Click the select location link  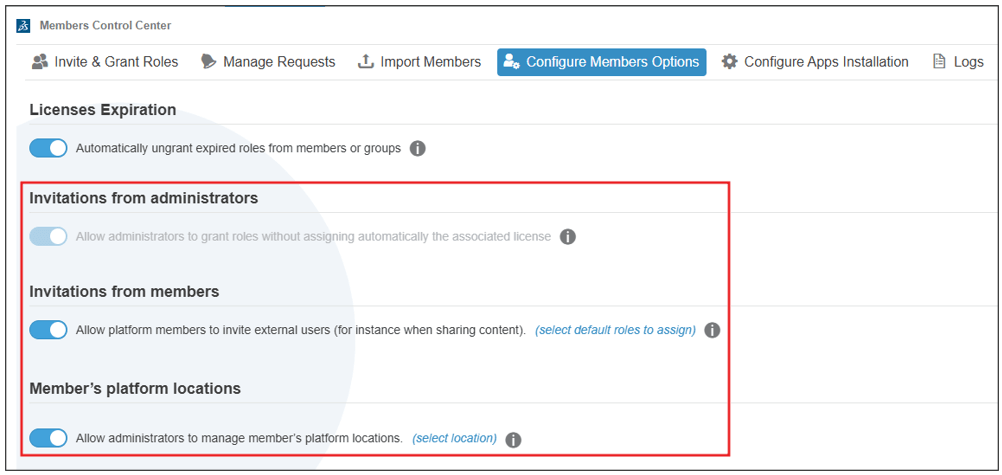[454, 439]
